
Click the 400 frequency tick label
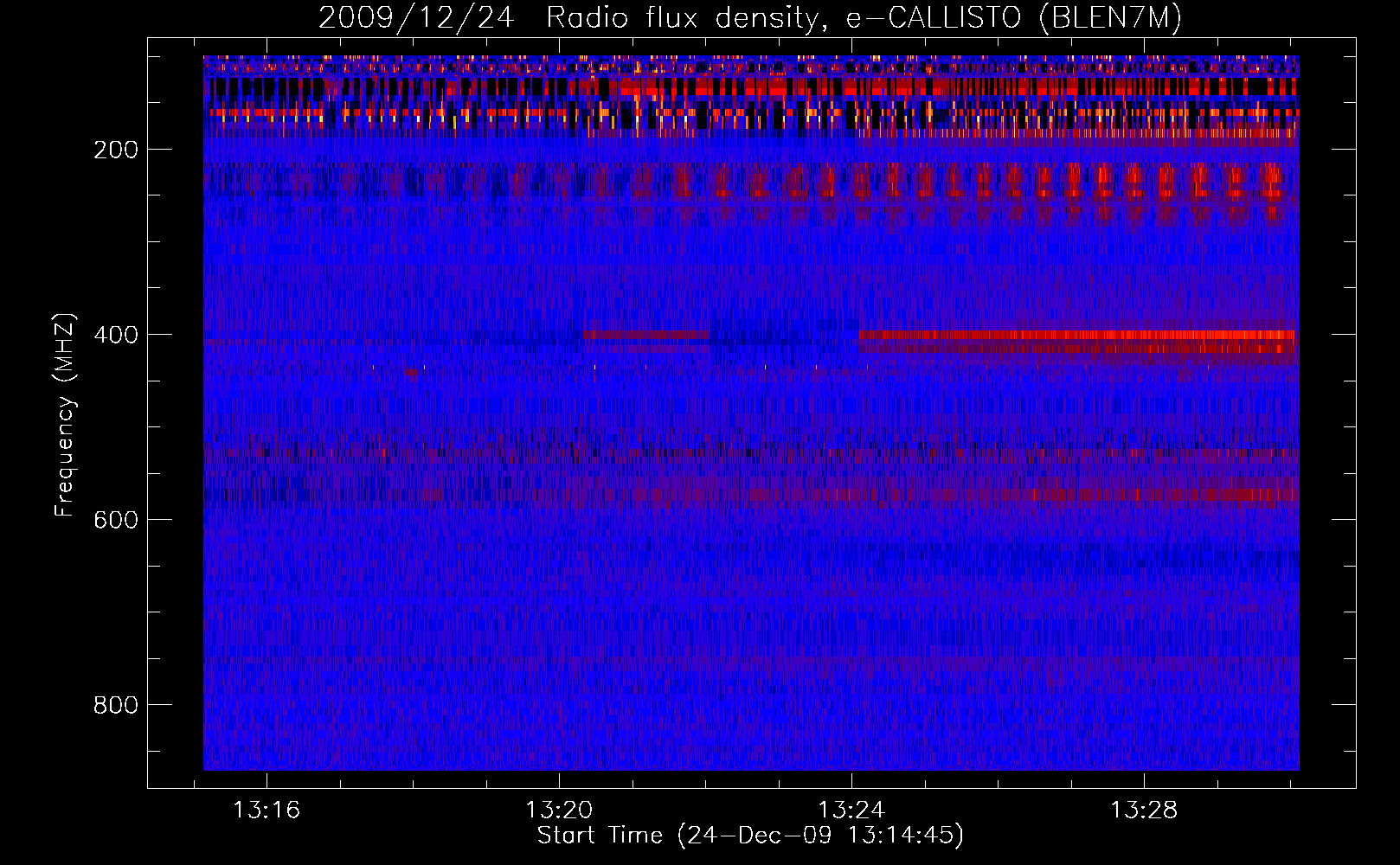coord(116,335)
